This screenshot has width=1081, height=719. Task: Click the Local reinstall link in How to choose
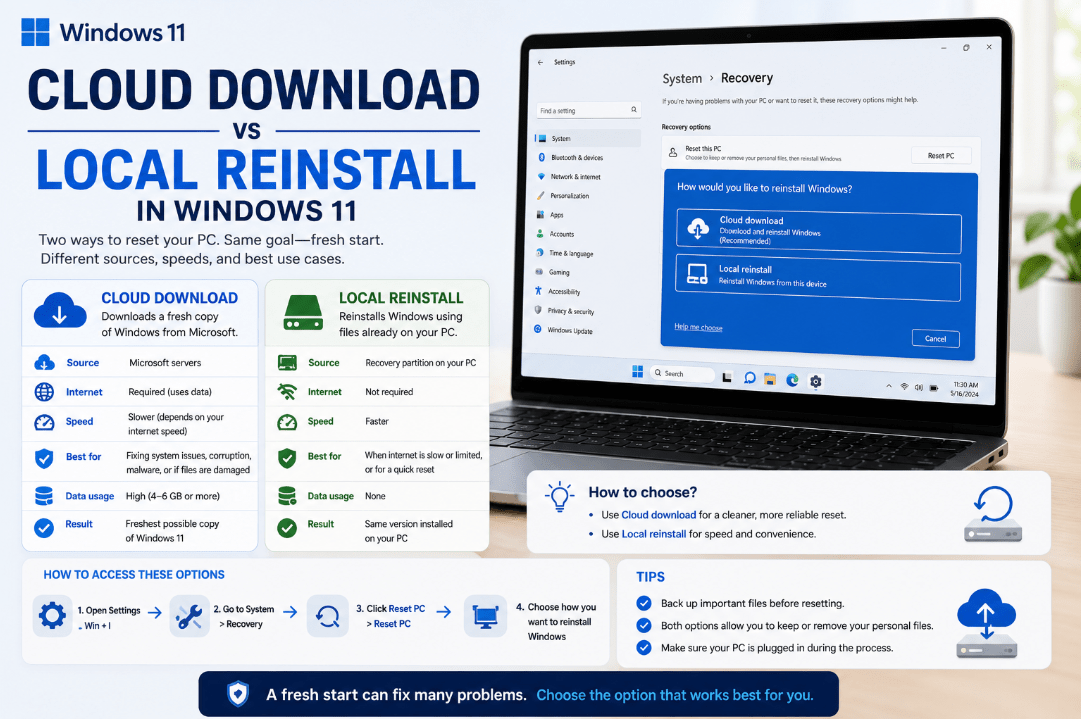pyautogui.click(x=654, y=534)
